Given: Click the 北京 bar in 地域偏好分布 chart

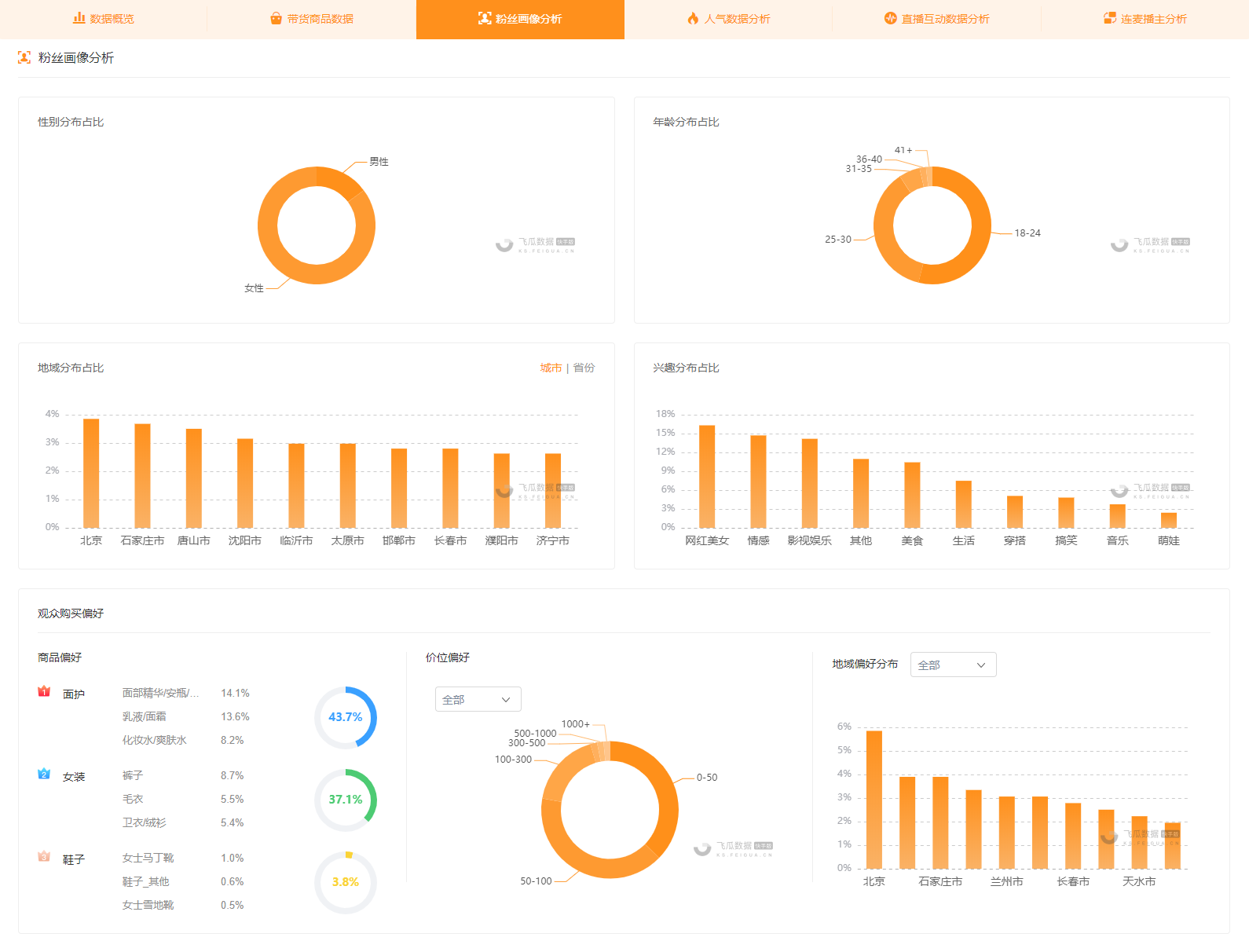Looking at the screenshot, I should (x=874, y=800).
